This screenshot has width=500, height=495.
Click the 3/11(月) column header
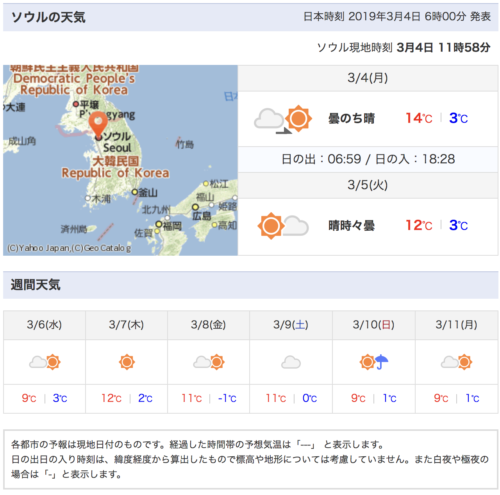[x=456, y=325]
